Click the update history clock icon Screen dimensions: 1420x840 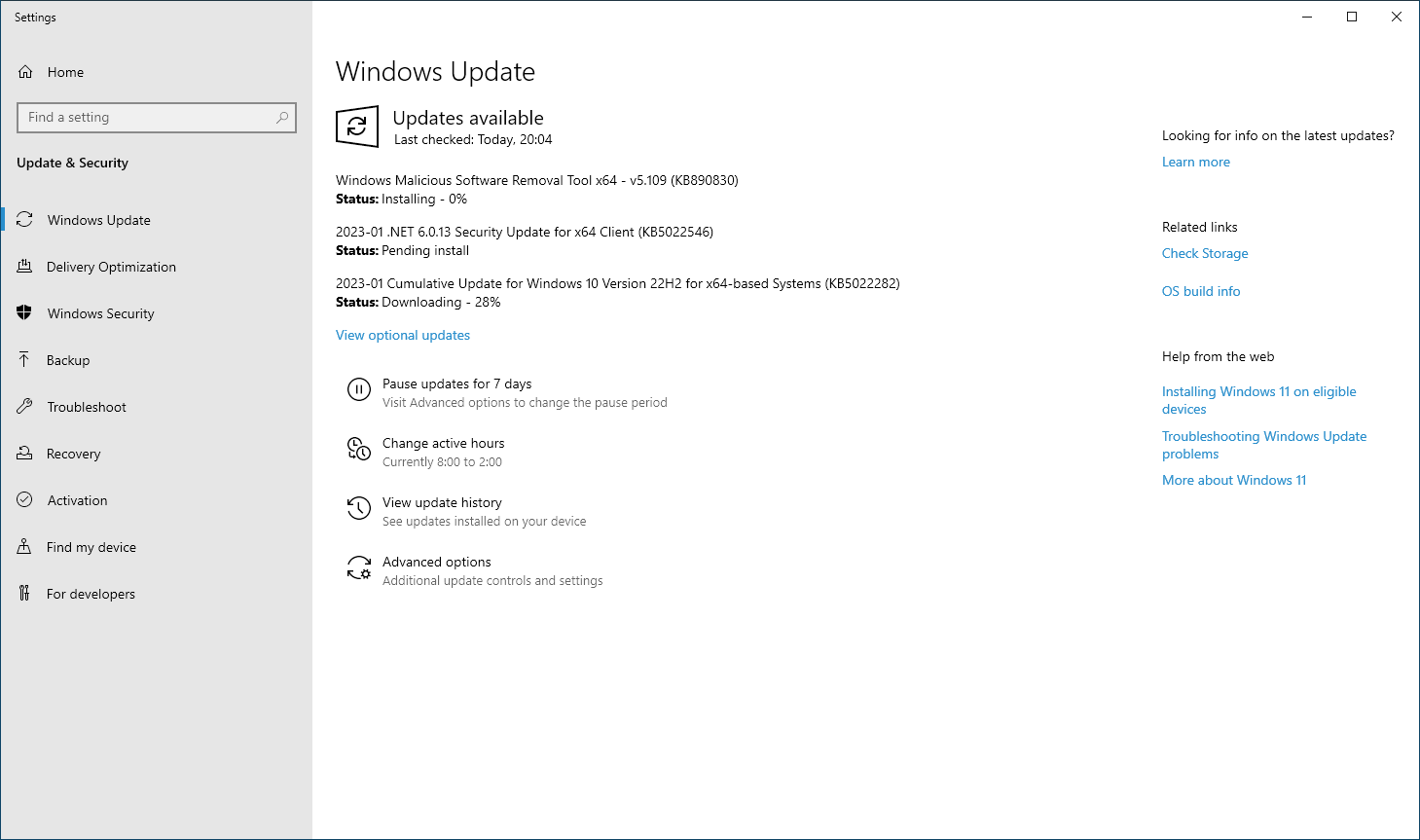[x=359, y=508]
